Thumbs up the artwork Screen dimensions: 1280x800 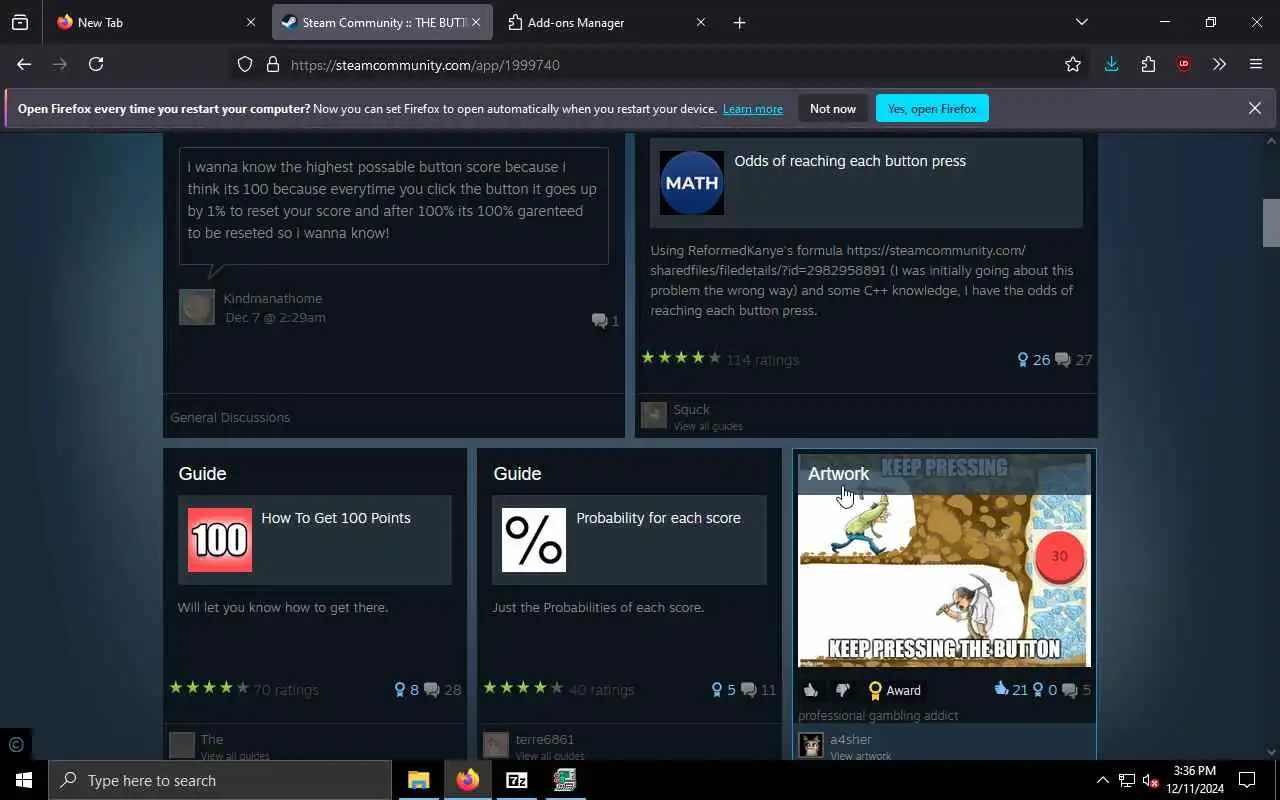point(811,690)
